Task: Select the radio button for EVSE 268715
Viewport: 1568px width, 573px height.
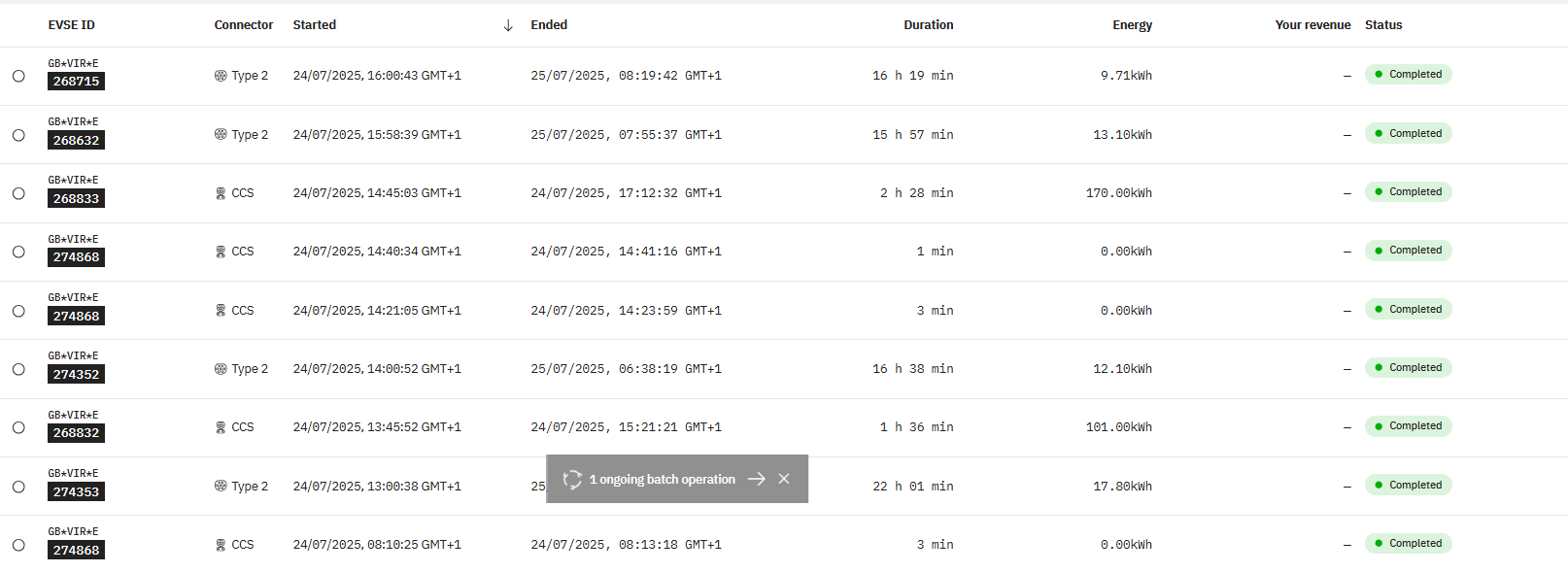Action: 18,76
